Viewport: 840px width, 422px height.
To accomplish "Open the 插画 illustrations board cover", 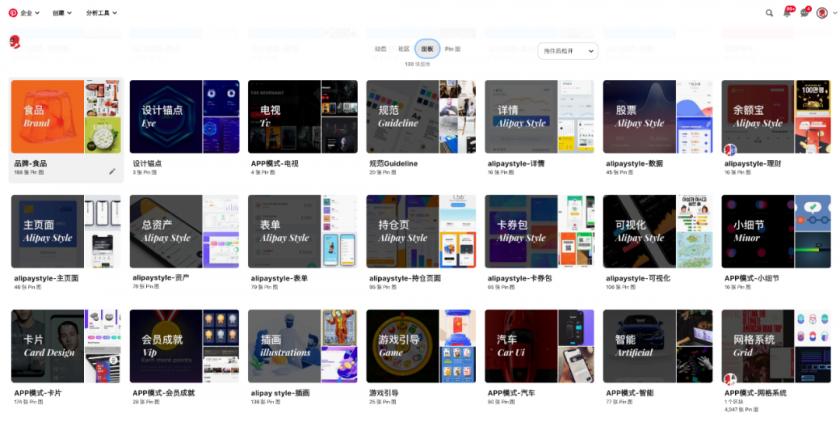I will click(303, 346).
